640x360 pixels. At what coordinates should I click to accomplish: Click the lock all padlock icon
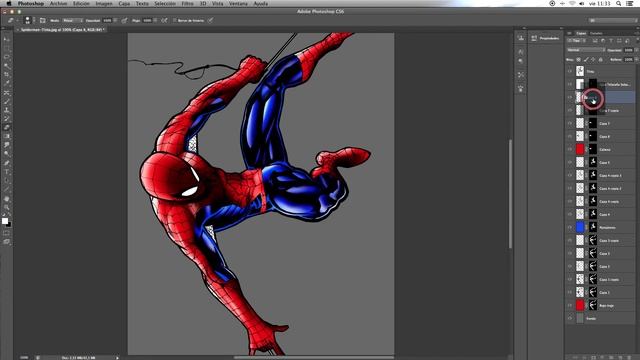pyautogui.click(x=600, y=60)
